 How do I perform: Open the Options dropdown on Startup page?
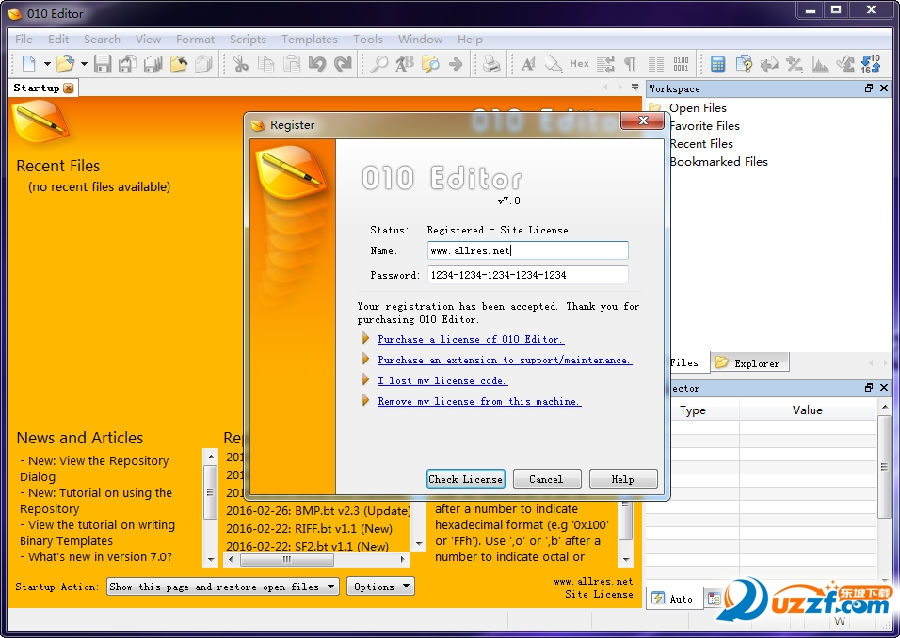(380, 586)
